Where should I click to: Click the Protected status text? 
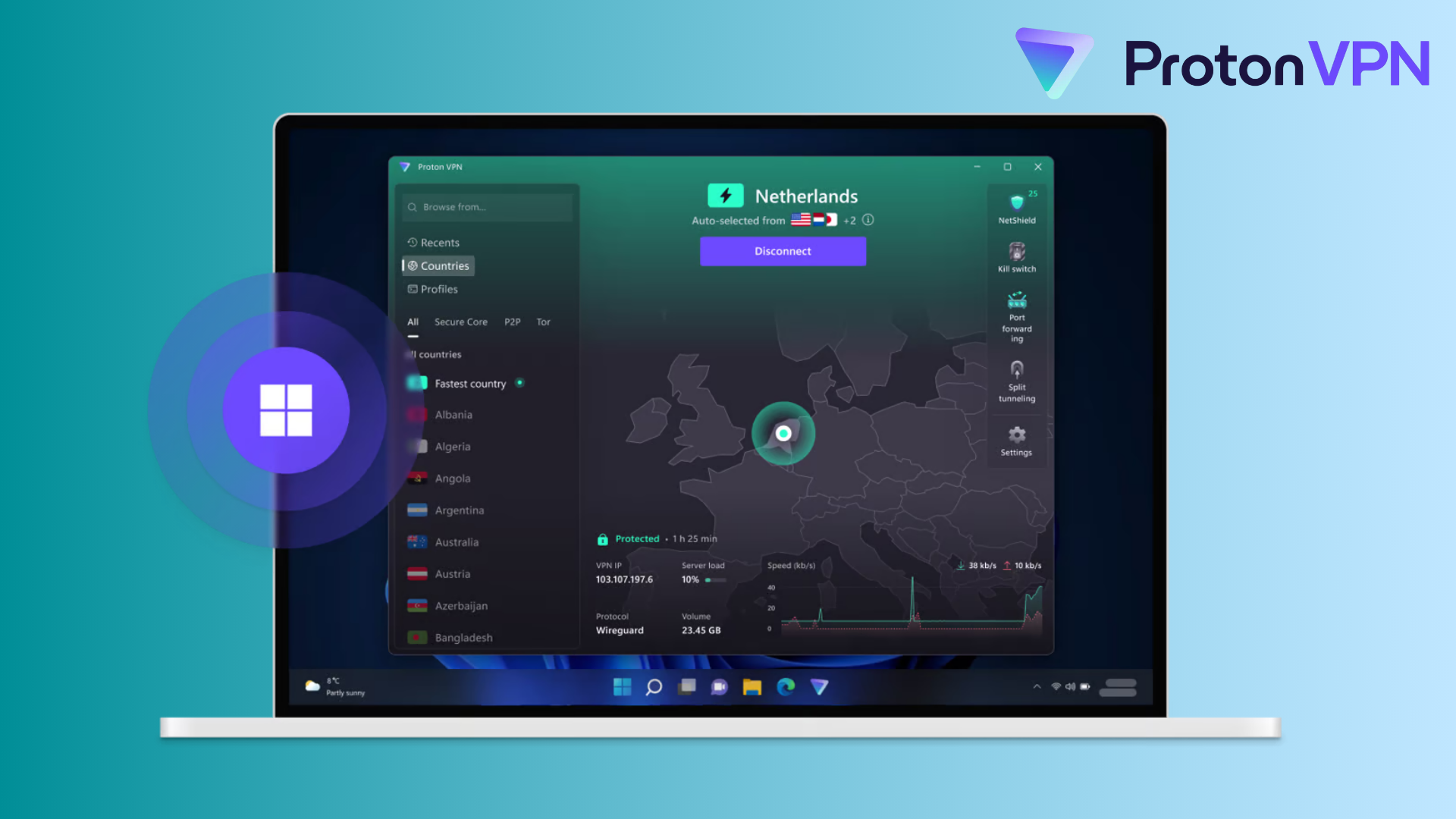click(637, 539)
